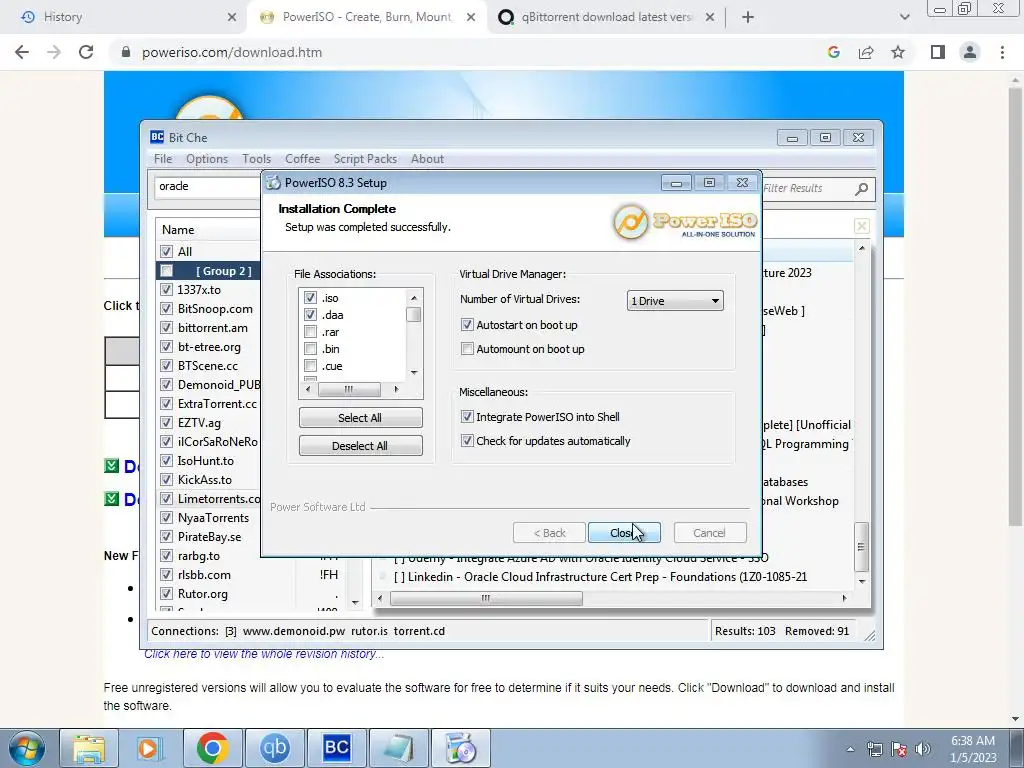The width and height of the screenshot is (1024, 768).
Task: Open Number of Virtual Drives dropdown
Action: [675, 301]
